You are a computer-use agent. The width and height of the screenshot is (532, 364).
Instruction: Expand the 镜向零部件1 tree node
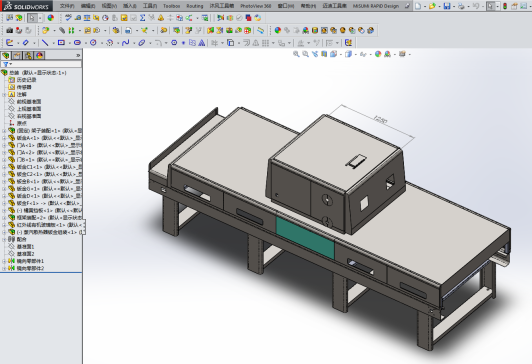(x=4, y=261)
